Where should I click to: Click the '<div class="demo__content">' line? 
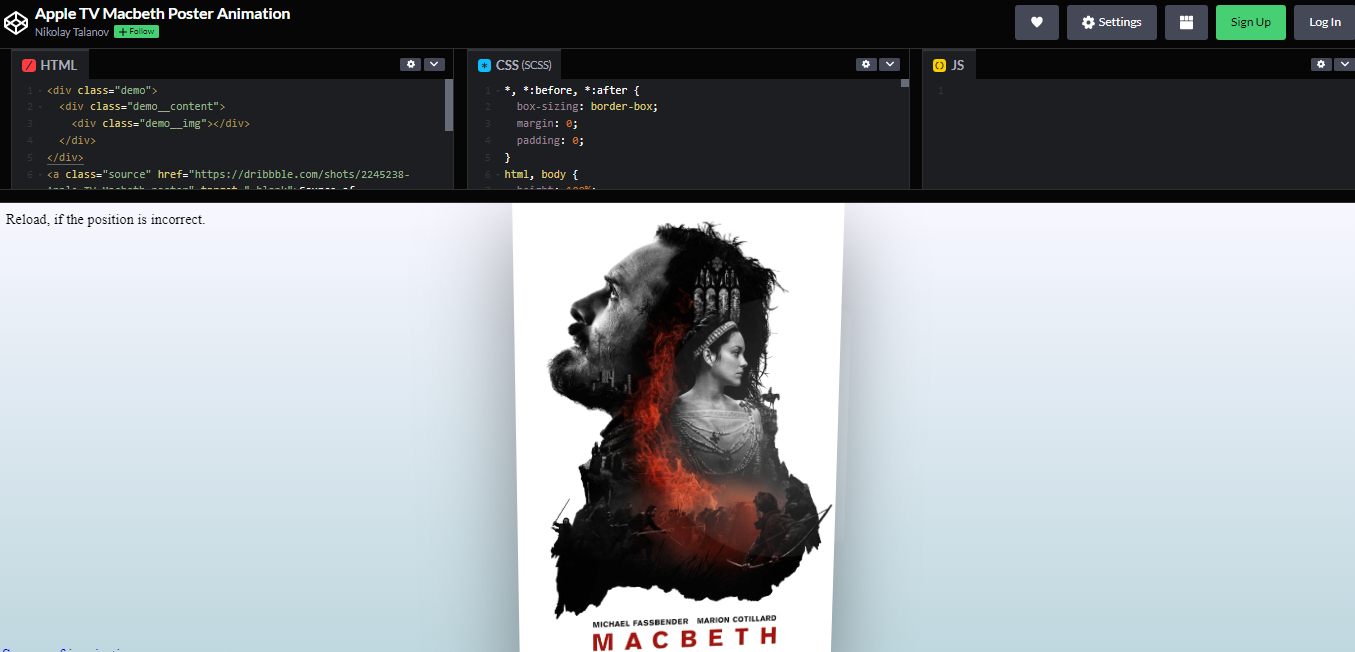(x=142, y=107)
